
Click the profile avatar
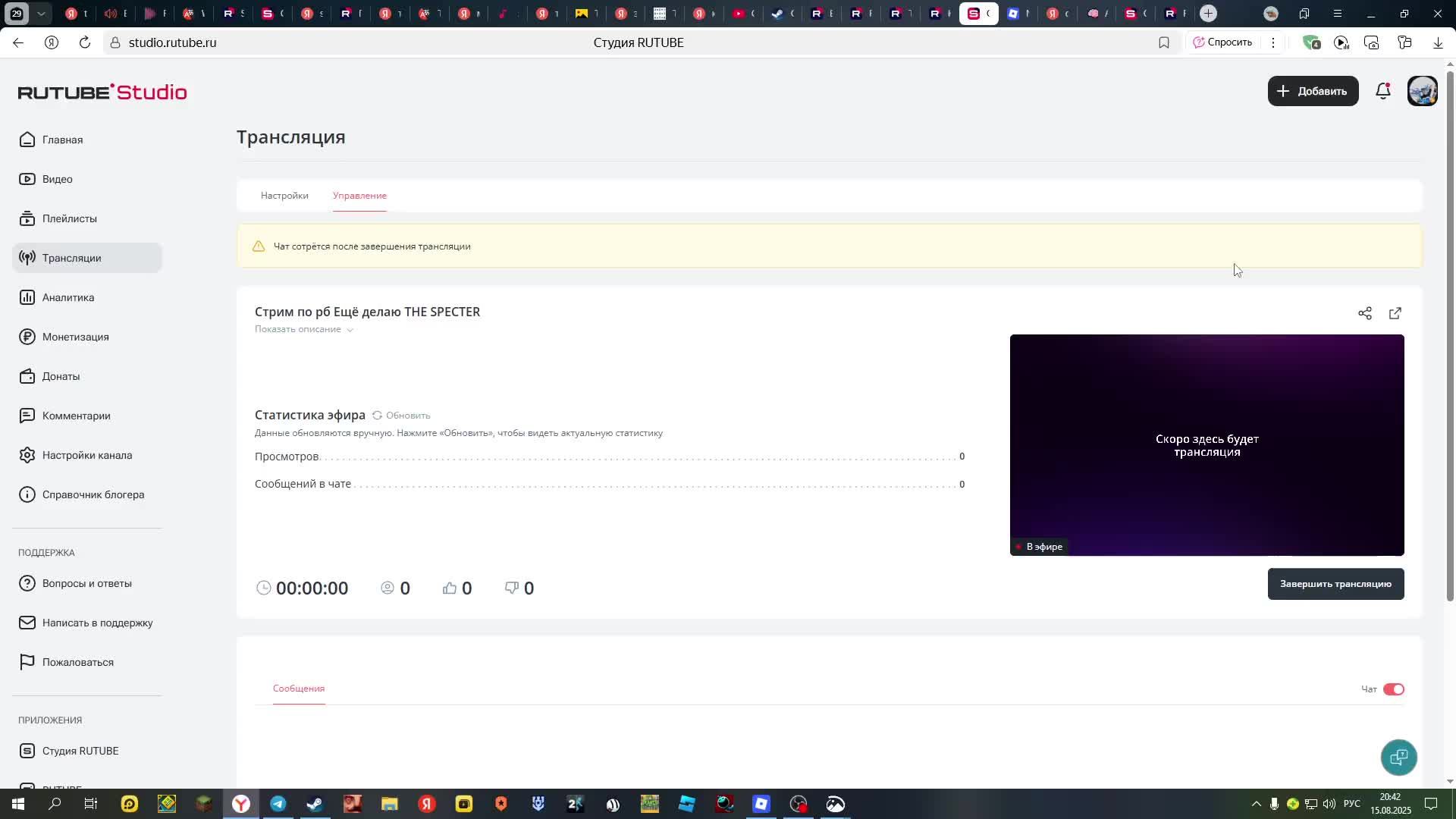1422,91
